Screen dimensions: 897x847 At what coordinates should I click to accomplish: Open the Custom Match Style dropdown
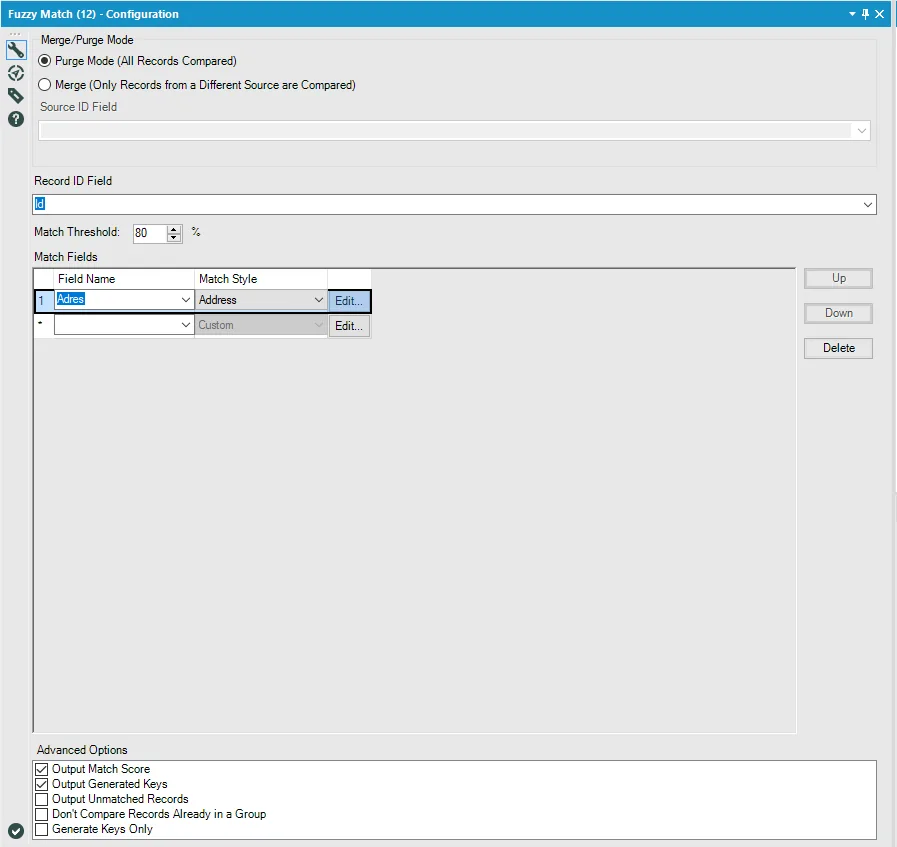tap(319, 325)
